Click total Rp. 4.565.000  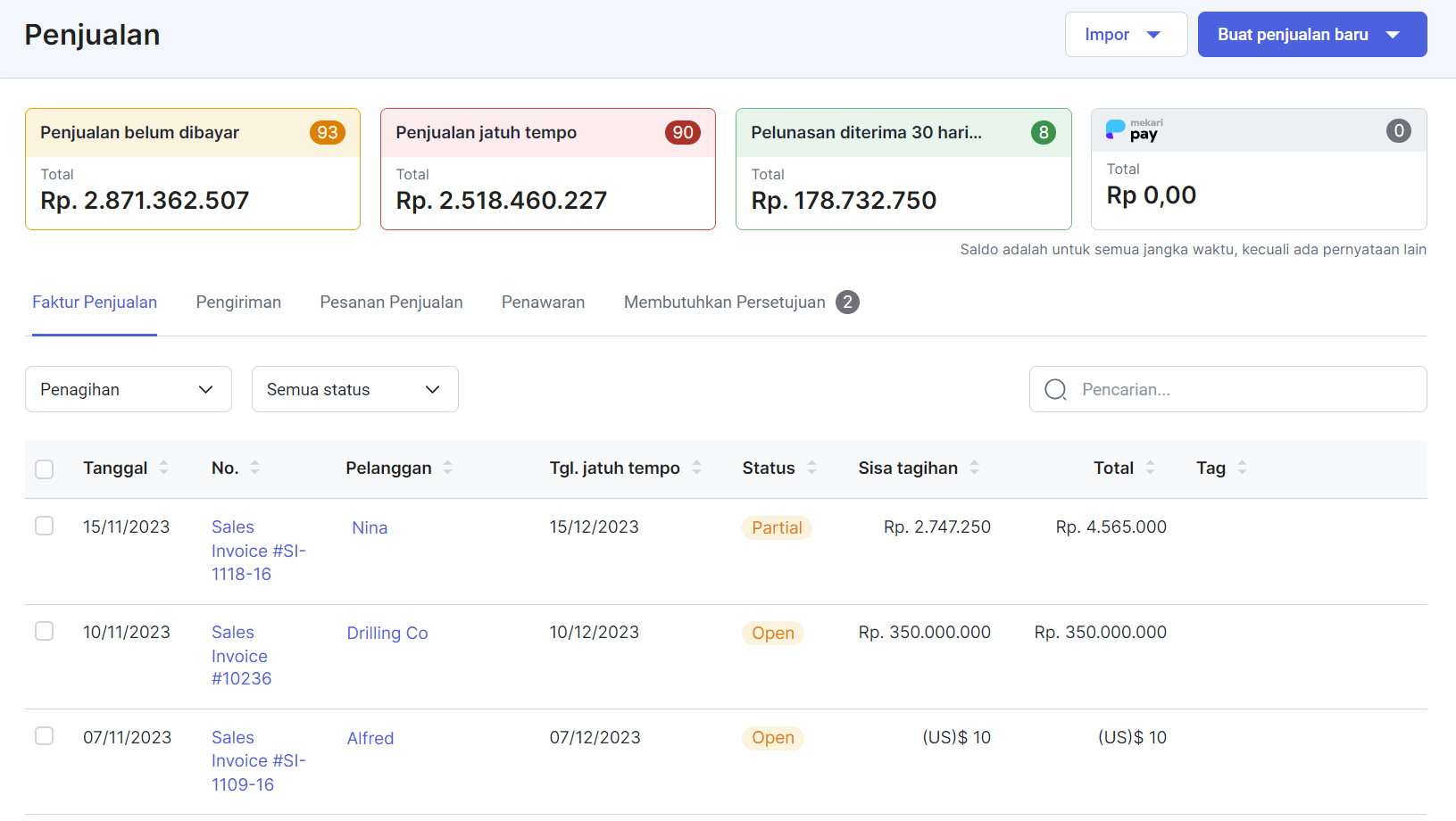[x=1111, y=527]
